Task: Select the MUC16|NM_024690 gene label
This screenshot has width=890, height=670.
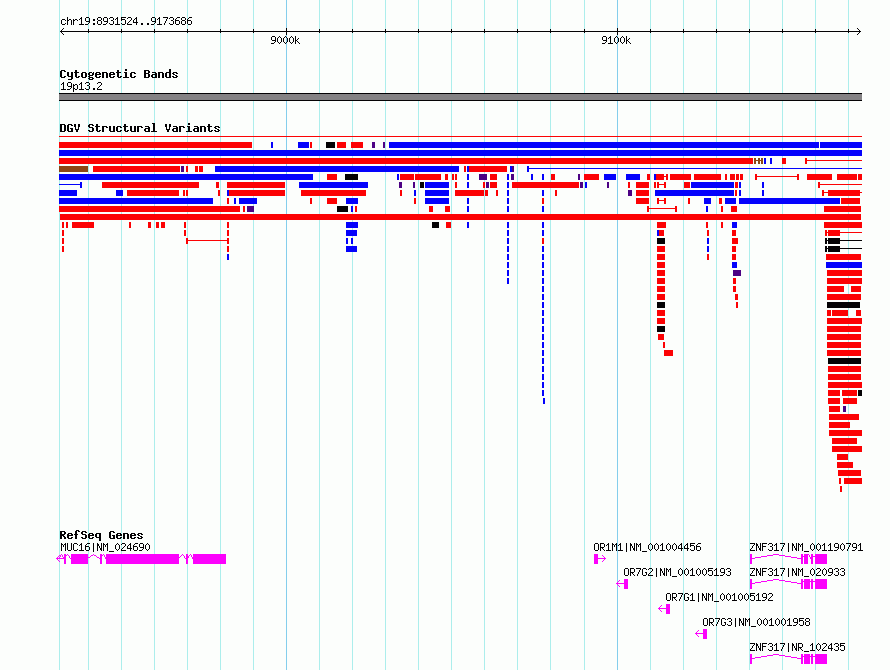Action: pyautogui.click(x=105, y=547)
